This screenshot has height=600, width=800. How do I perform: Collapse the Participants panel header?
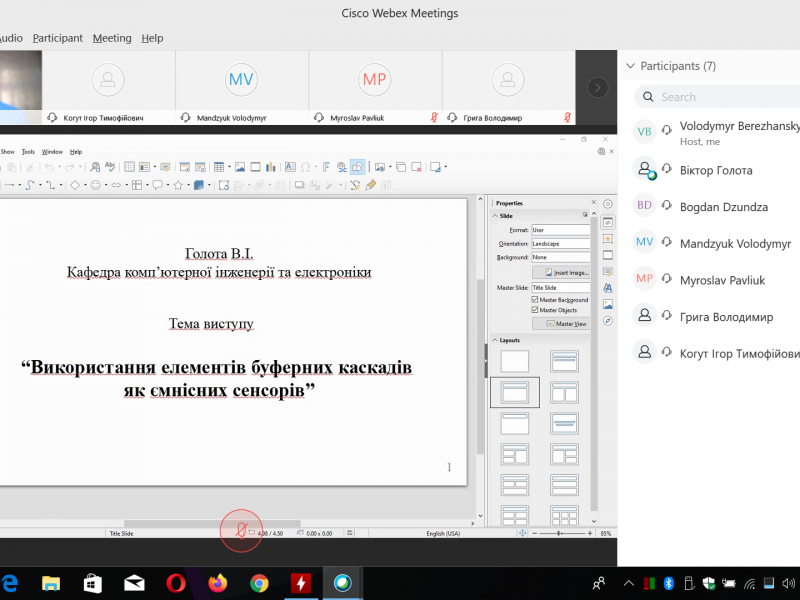[630, 66]
